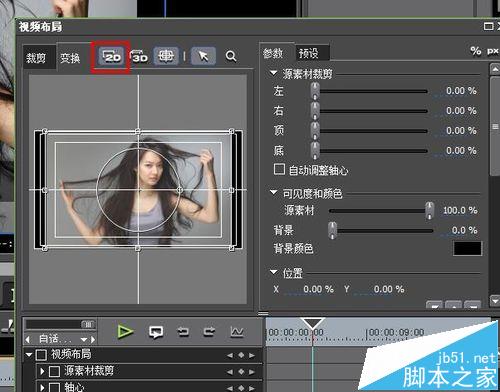The height and width of the screenshot is (392, 500).
Task: Collapse 视频布局 tree row in timeline
Action: coord(29,354)
